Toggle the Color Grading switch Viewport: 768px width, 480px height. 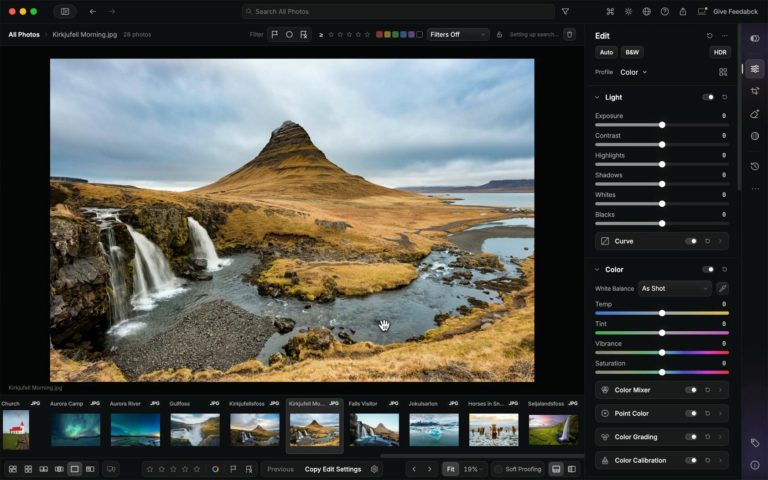(691, 437)
